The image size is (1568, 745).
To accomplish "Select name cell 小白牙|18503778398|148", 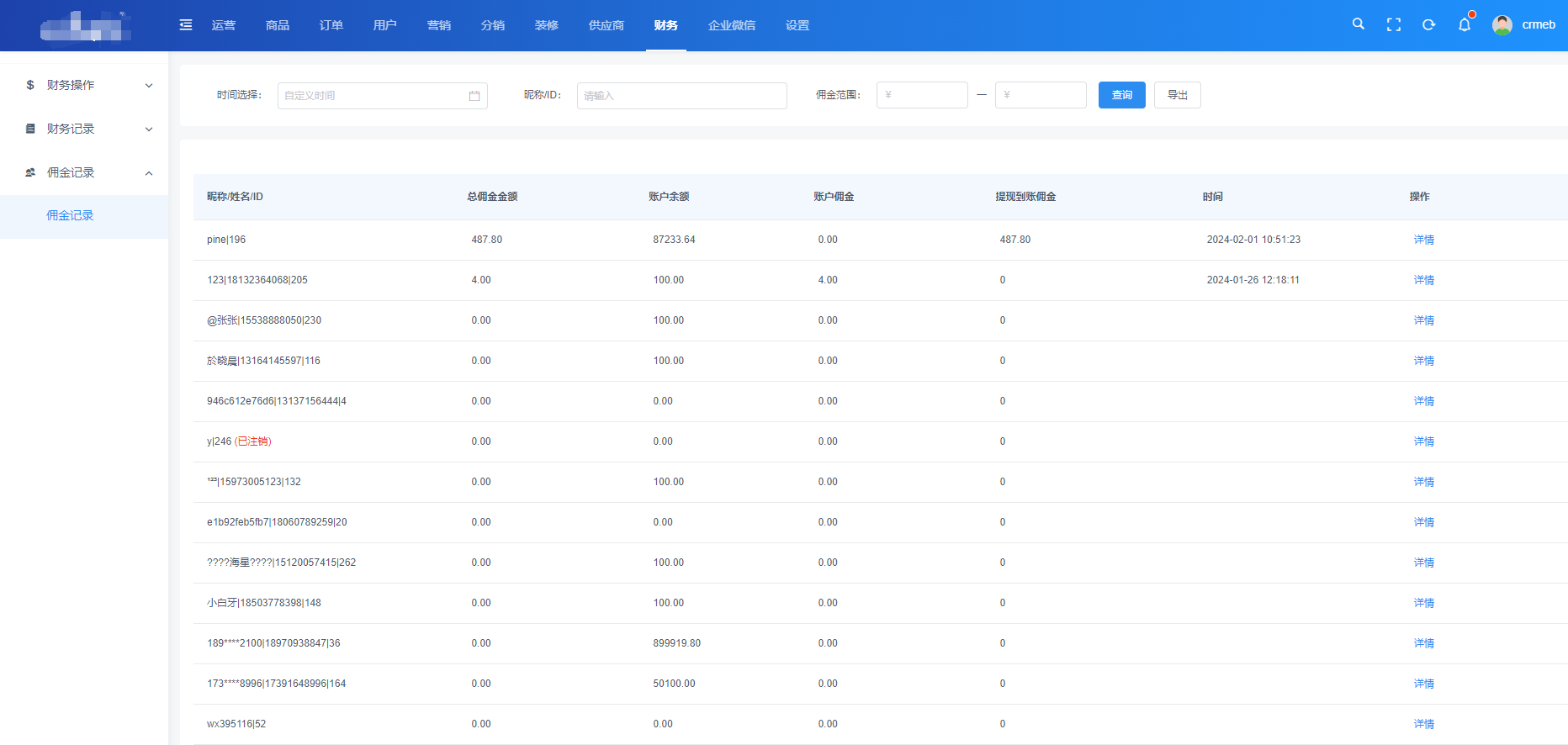I will click(264, 603).
